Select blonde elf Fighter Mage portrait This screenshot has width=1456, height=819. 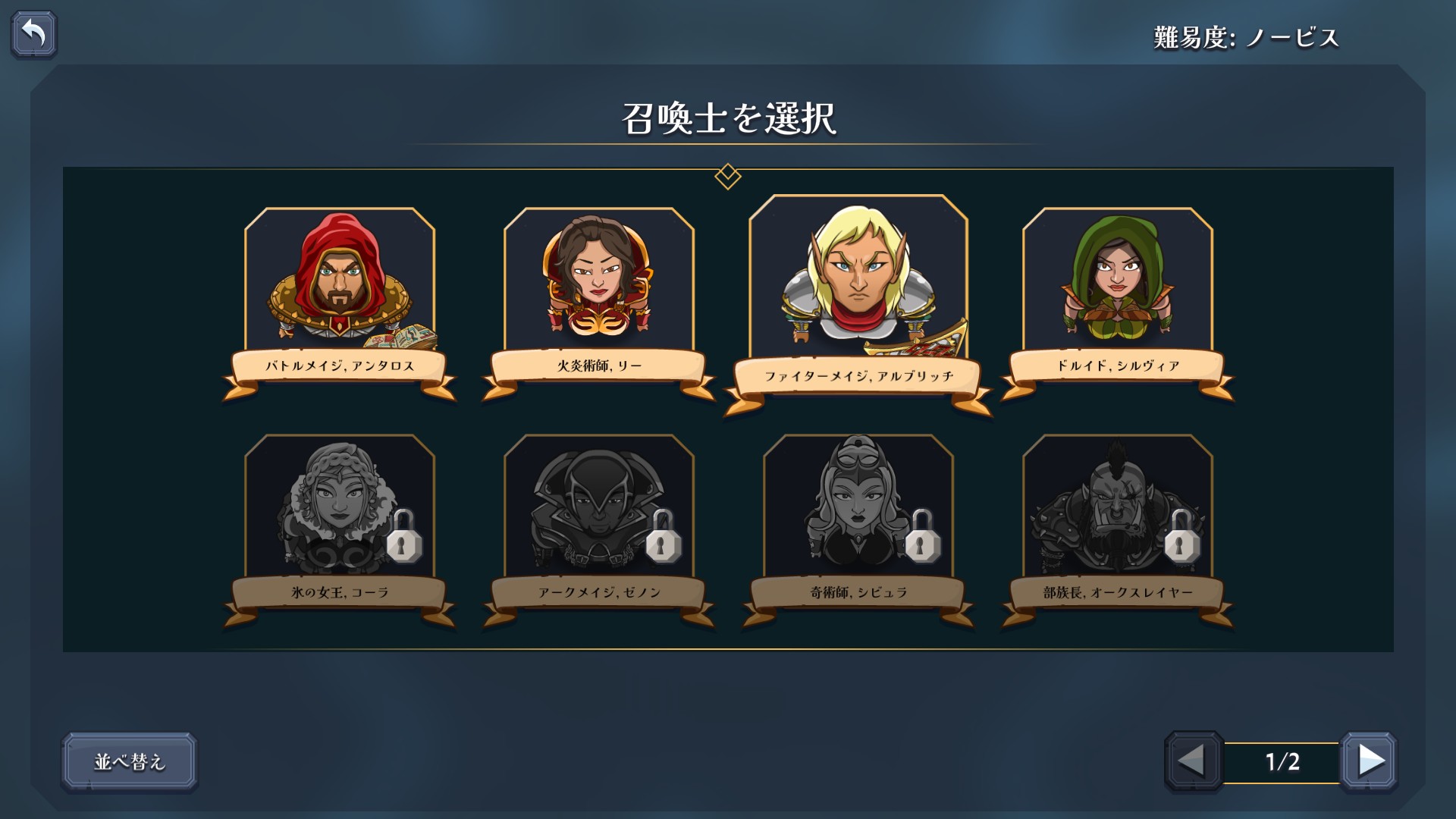tap(858, 276)
